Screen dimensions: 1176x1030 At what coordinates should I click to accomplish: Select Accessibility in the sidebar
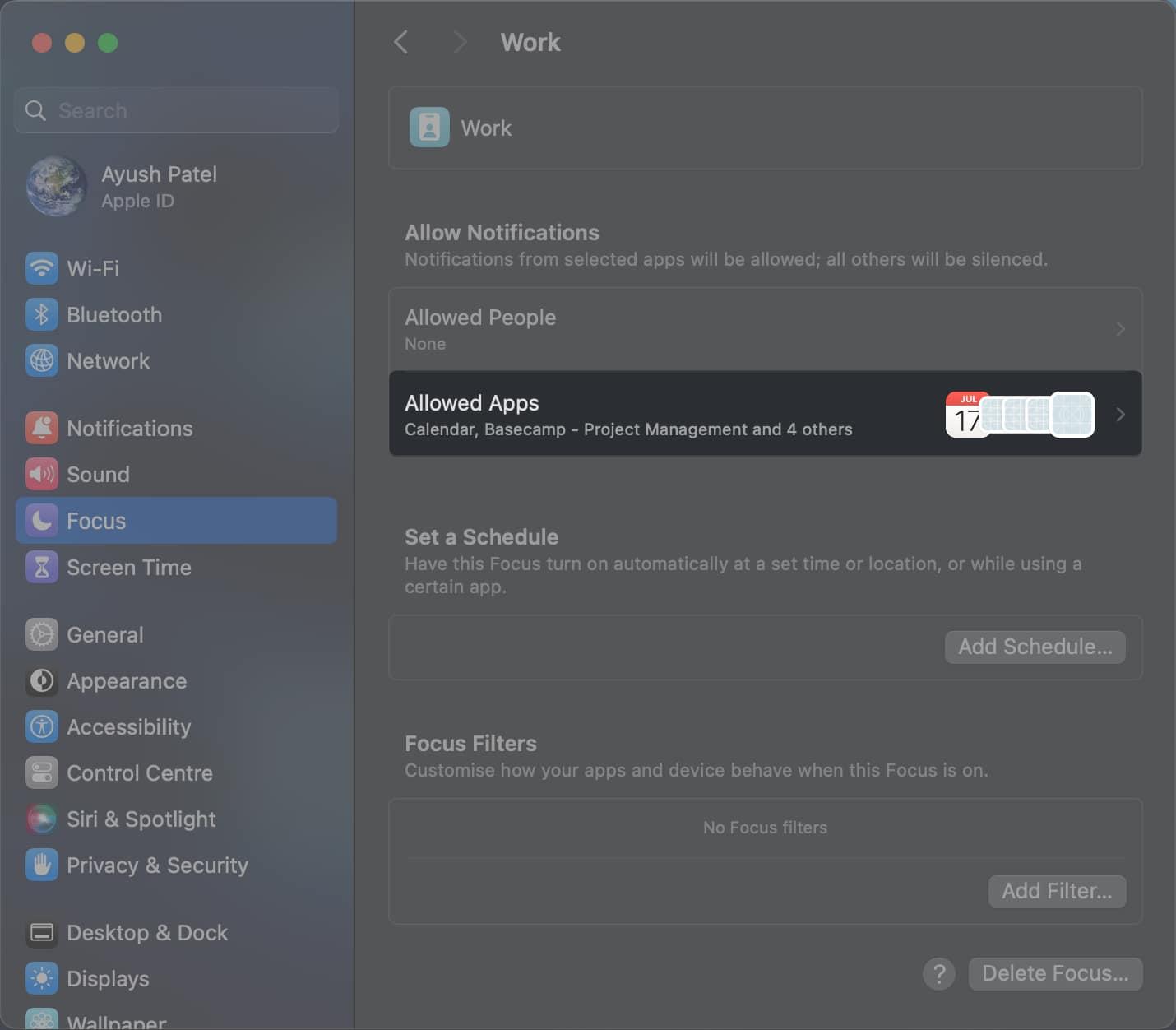[176, 726]
